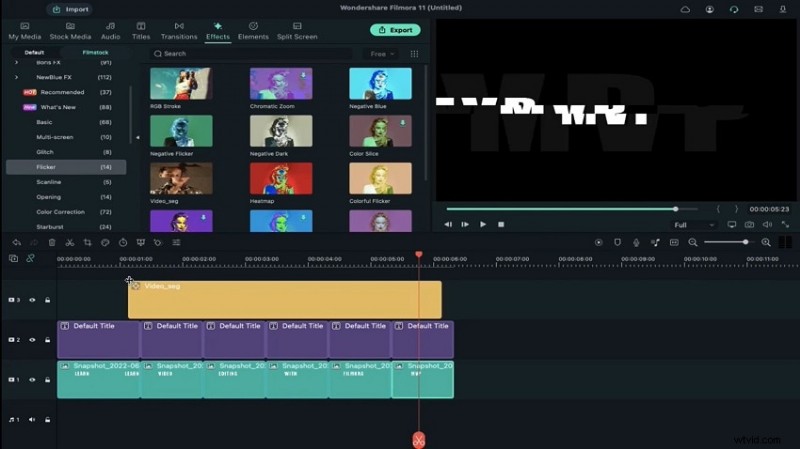This screenshot has width=800, height=449.
Task: Click the effects list scrollbar
Action: pos(426,122)
